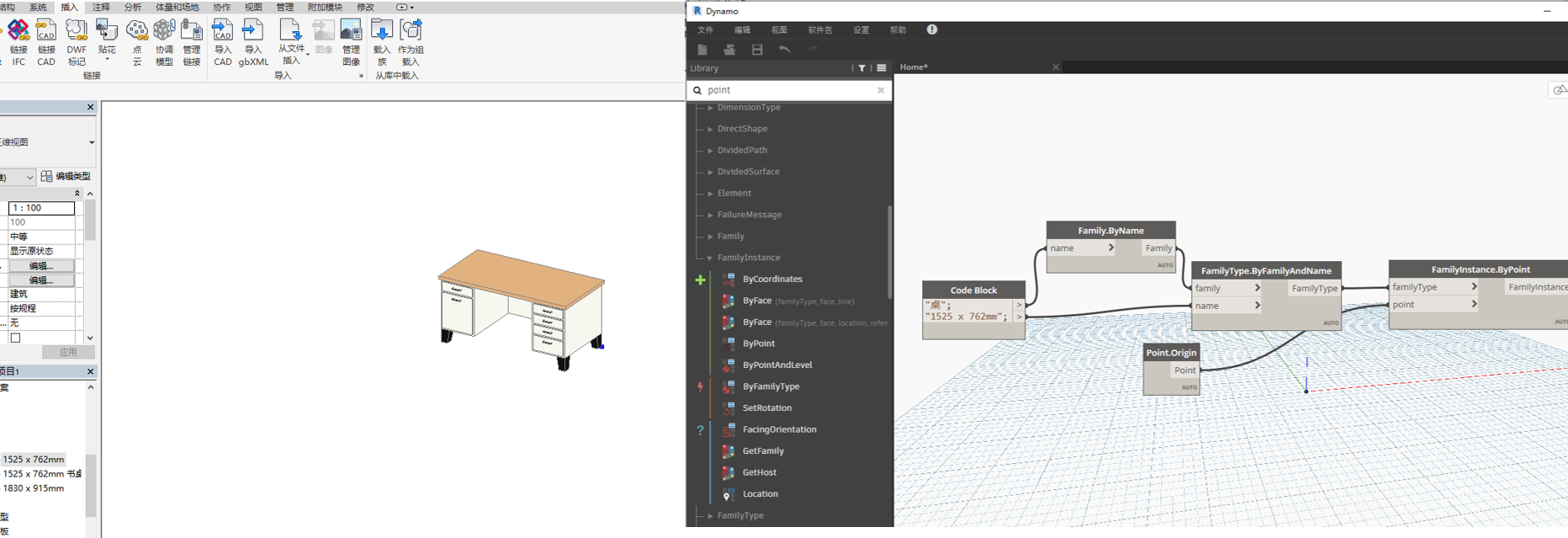Viewport: 1568px width, 538px height.
Task: Open the Revit Analyze (分析) ribbon tab
Action: click(x=133, y=7)
